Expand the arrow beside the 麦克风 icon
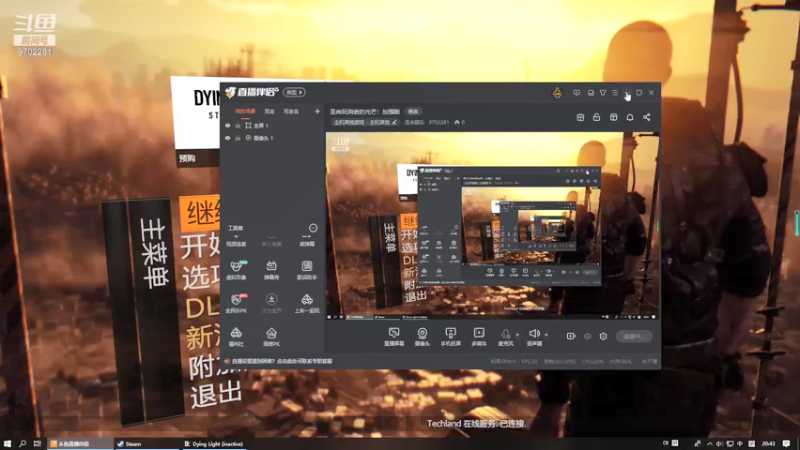Image resolution: width=800 pixels, height=450 pixels. click(517, 335)
